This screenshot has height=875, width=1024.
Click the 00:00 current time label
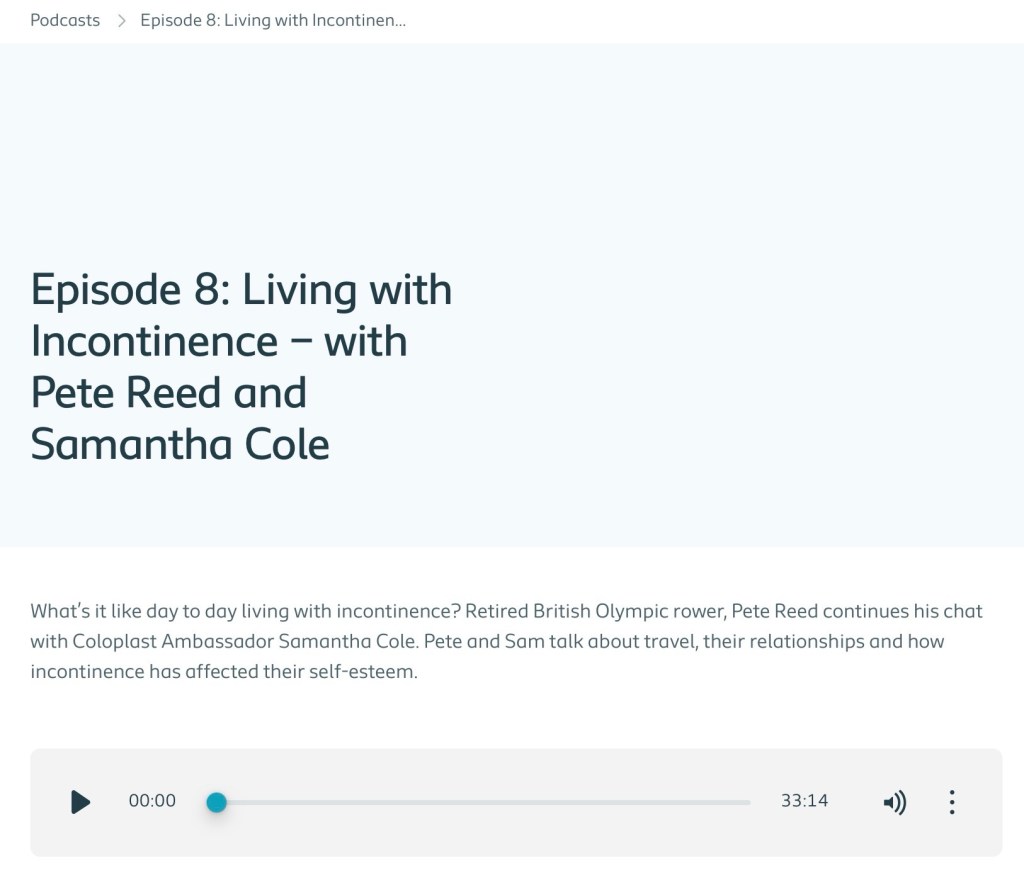[x=152, y=801]
